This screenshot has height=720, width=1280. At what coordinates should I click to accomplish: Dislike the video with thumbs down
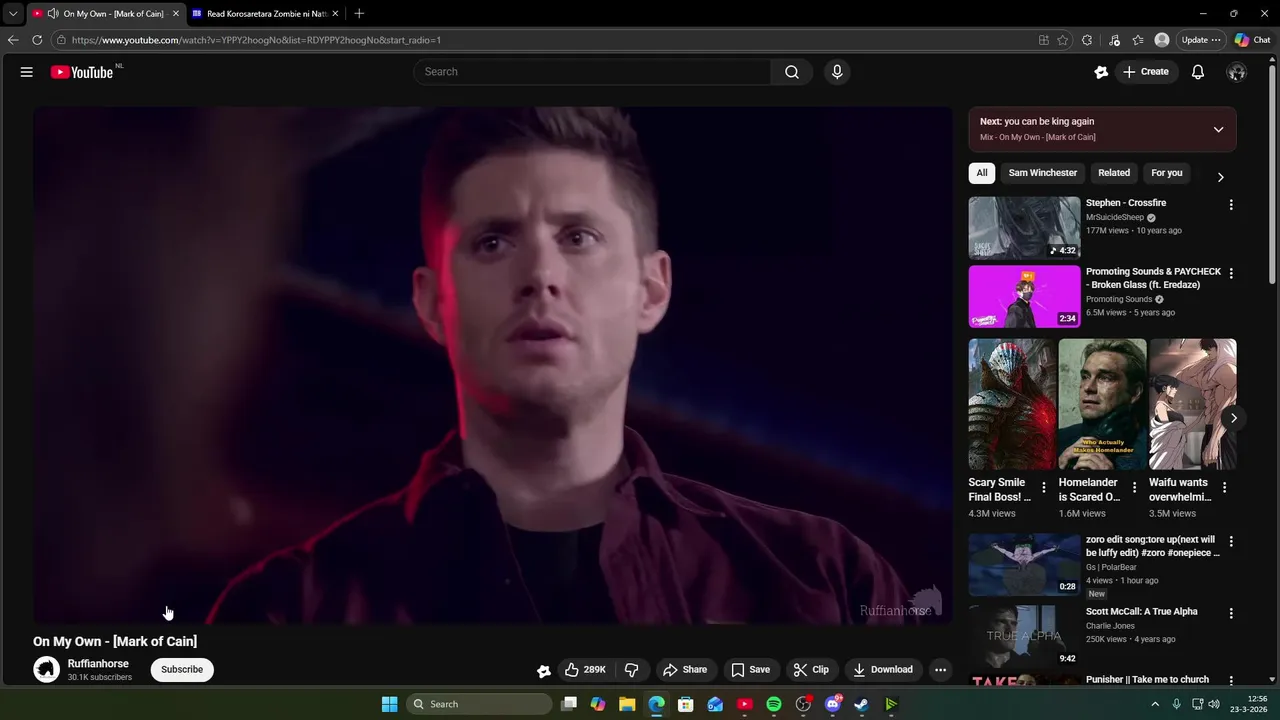pyautogui.click(x=631, y=670)
